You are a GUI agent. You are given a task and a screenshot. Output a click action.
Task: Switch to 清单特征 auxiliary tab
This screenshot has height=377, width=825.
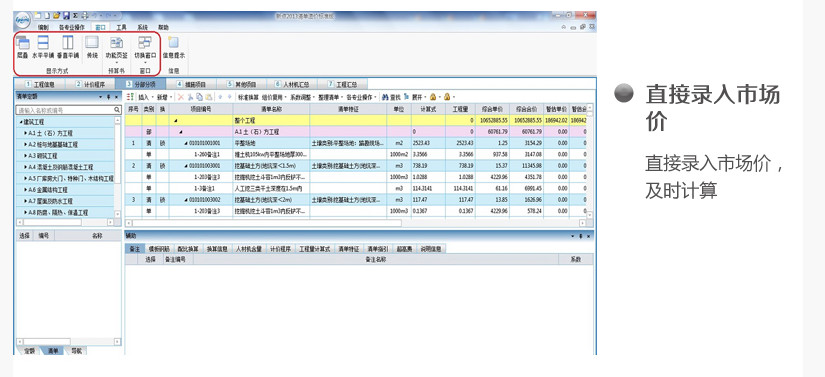point(348,249)
